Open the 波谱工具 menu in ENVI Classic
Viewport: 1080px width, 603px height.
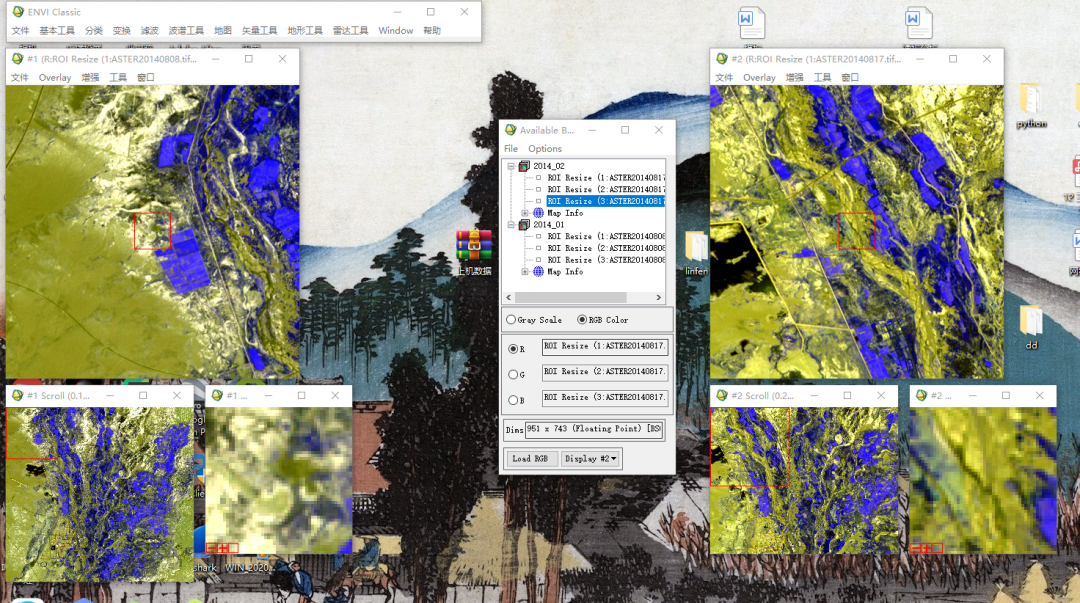point(186,30)
